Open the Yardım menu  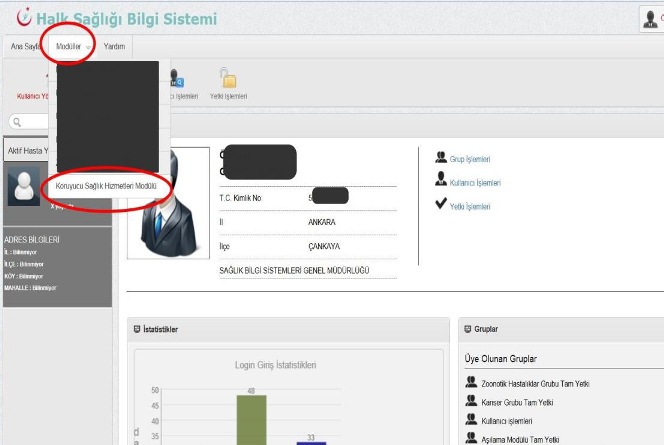coord(114,46)
